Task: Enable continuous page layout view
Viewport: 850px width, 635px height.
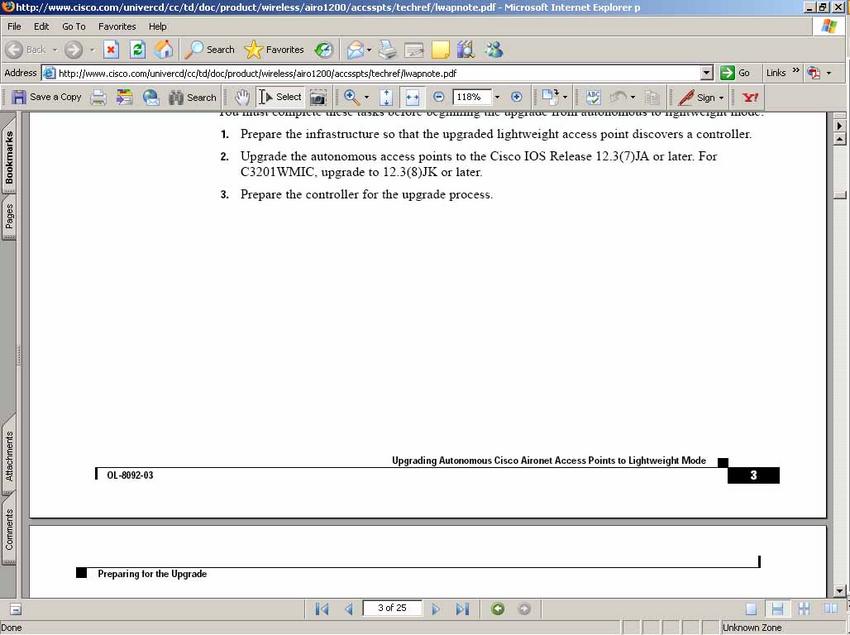Action: click(777, 608)
